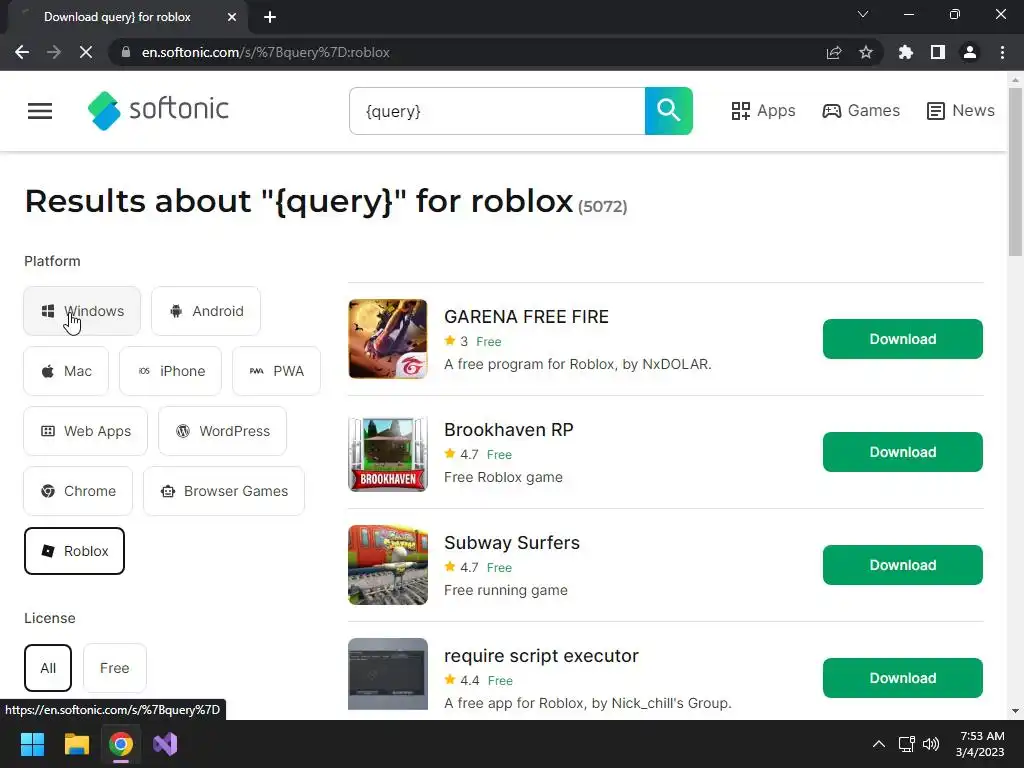View site info via the padlock icon

126,52
